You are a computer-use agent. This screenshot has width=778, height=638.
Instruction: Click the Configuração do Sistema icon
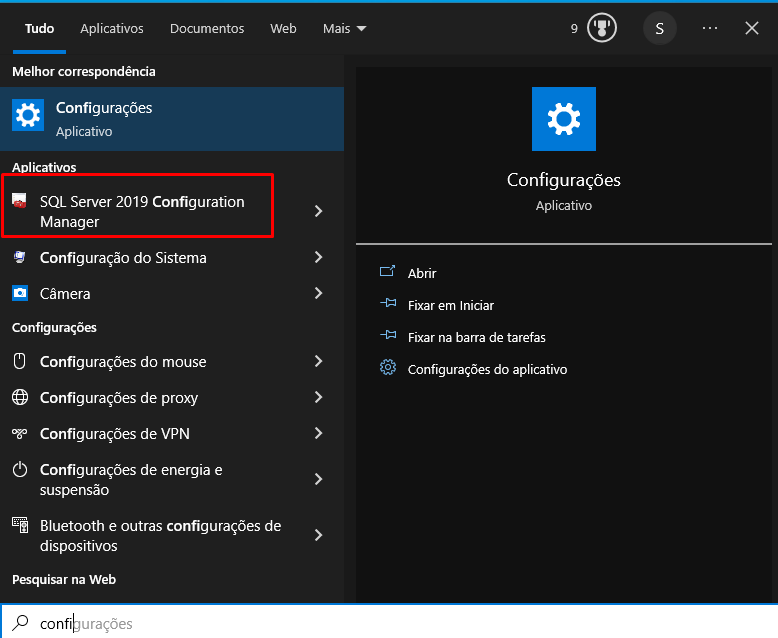click(19, 258)
